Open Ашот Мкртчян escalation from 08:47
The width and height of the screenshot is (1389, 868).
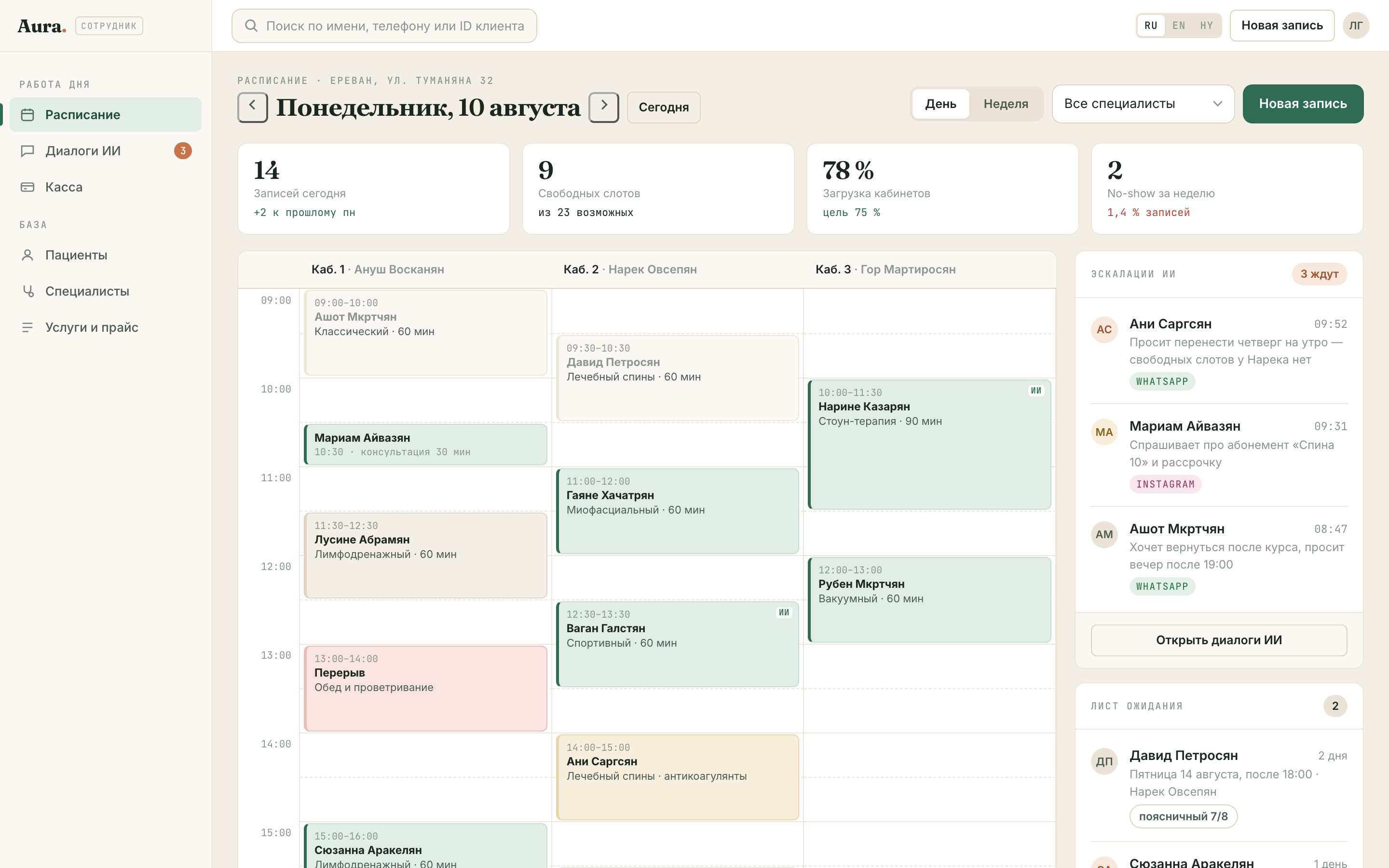[x=1219, y=557]
